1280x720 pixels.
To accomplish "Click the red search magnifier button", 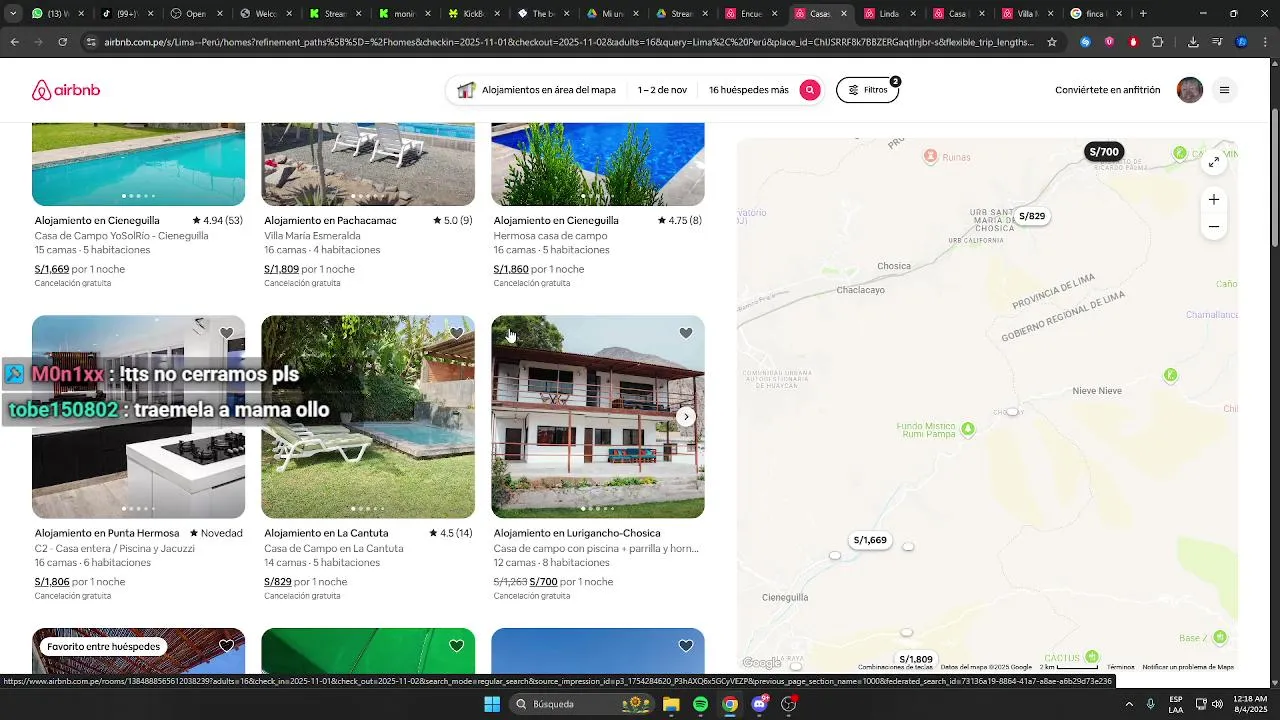I will pos(810,90).
